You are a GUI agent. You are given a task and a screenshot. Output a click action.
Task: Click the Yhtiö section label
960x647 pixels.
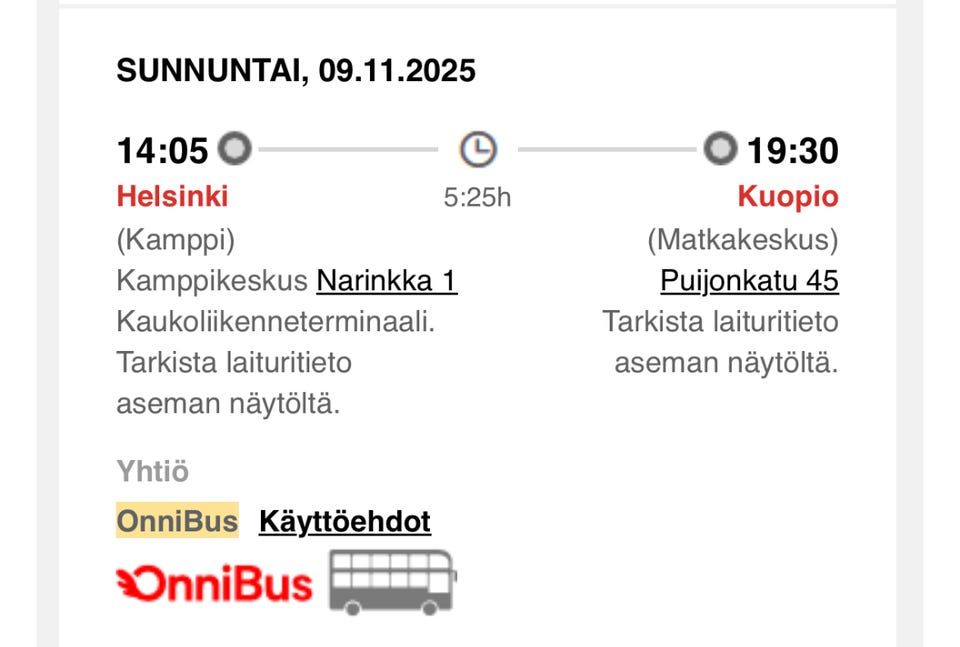(152, 471)
